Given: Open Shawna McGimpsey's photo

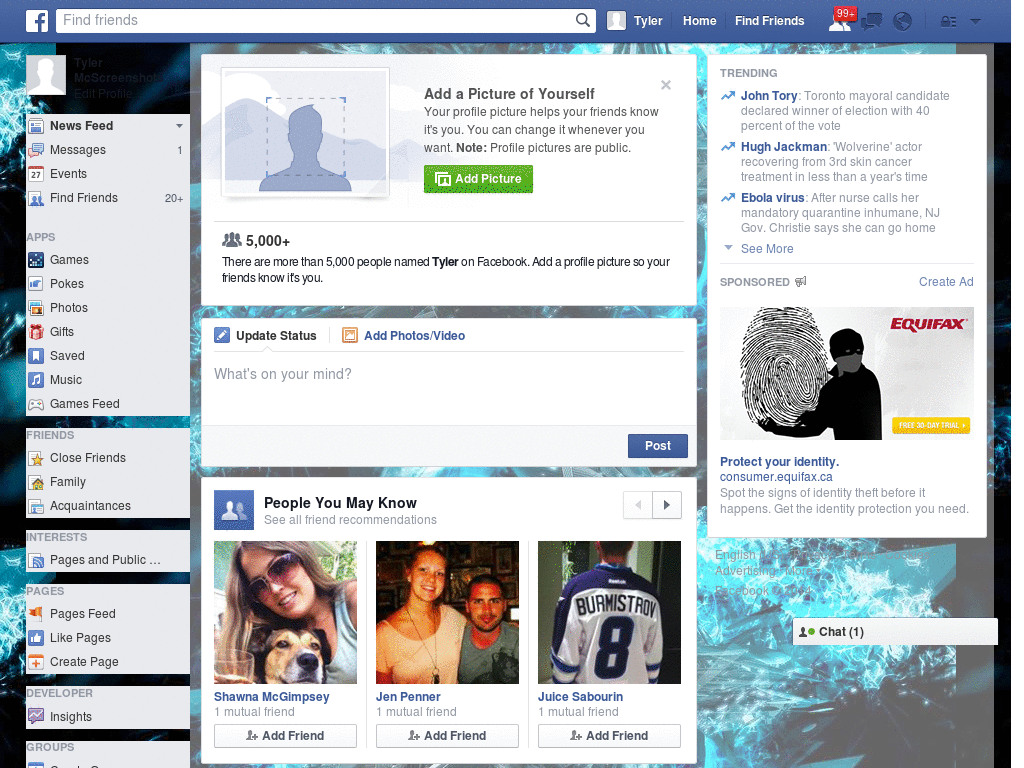Looking at the screenshot, I should click(x=285, y=613).
